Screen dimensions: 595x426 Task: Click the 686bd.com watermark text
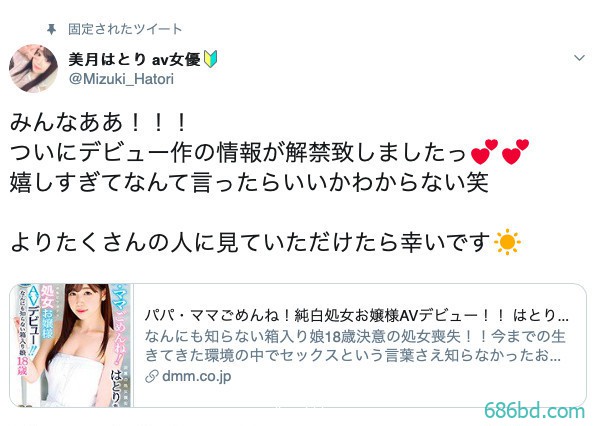click(534, 410)
